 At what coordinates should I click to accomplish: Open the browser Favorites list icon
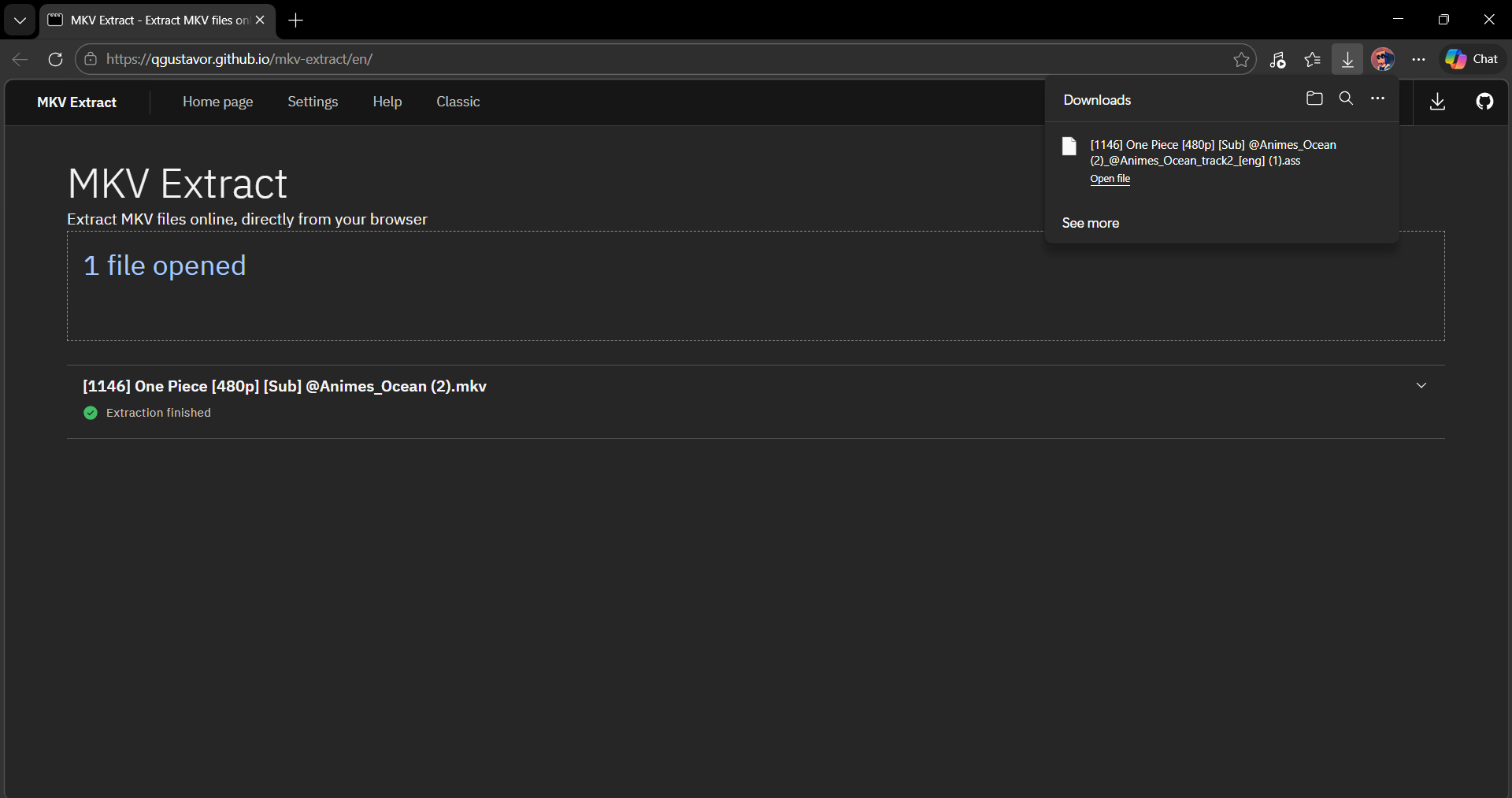click(x=1312, y=59)
